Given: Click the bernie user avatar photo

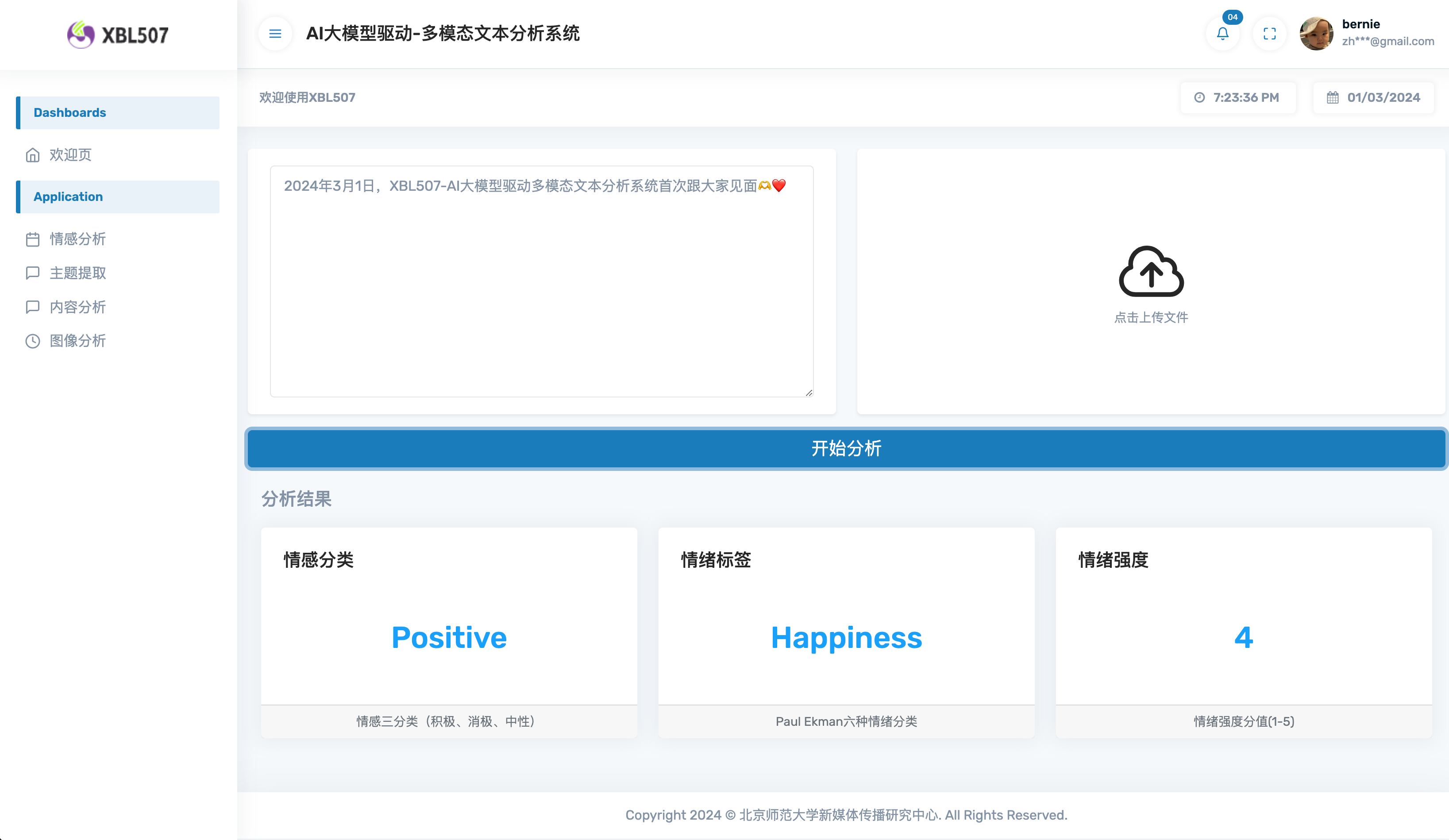Looking at the screenshot, I should (x=1316, y=34).
